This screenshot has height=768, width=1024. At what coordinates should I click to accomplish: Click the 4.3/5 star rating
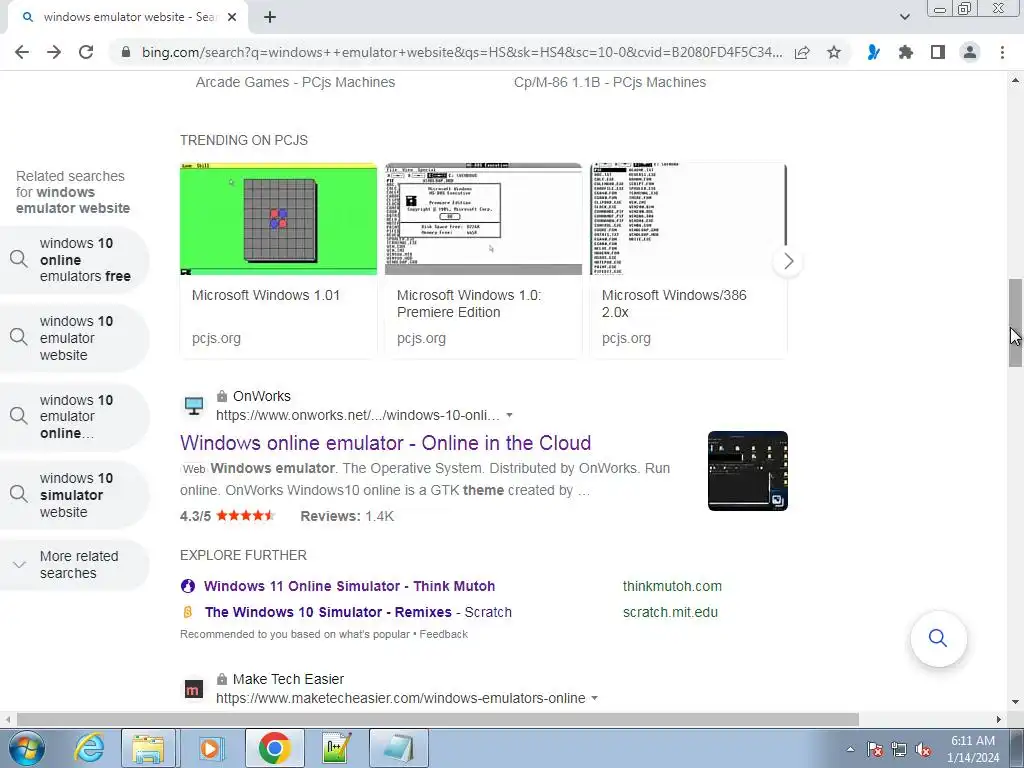227,516
